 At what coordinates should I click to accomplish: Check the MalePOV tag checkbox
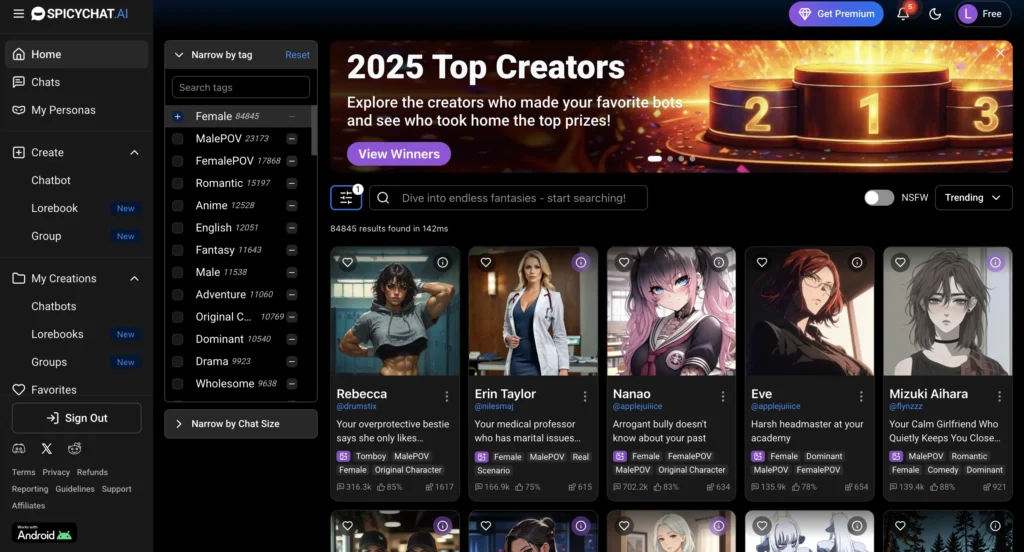178,139
